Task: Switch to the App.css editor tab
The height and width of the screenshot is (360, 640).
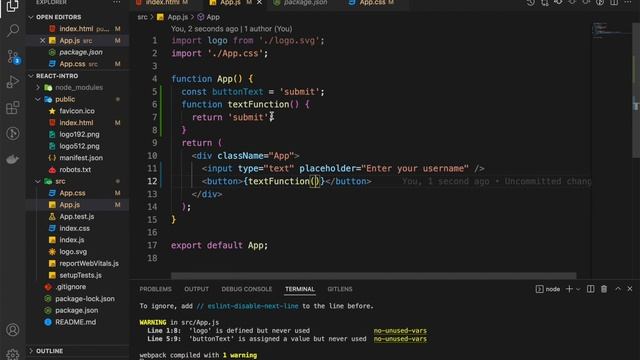Action: pyautogui.click(x=371, y=2)
